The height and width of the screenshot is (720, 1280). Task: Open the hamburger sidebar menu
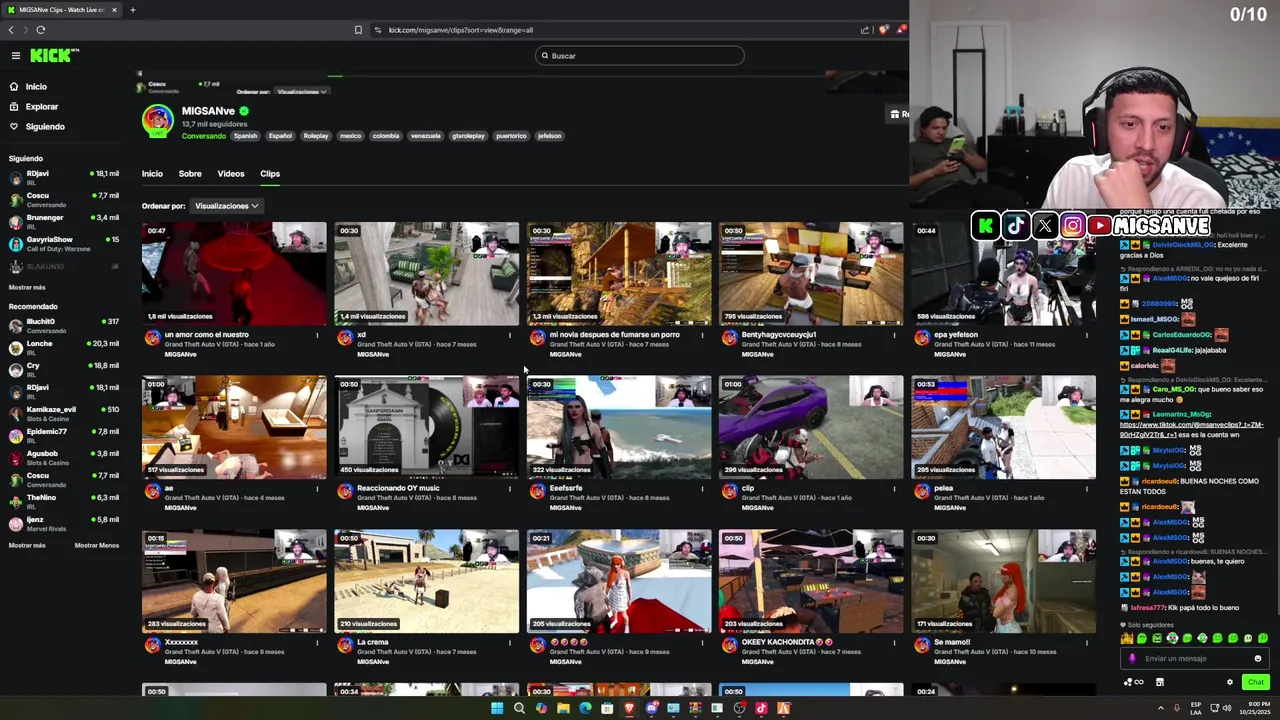(x=16, y=56)
